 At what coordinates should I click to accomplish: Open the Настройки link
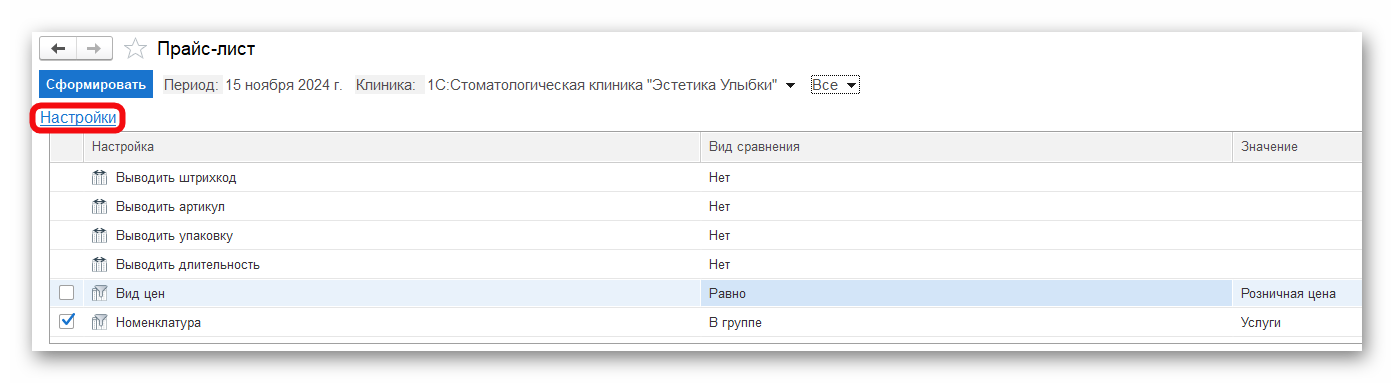click(78, 117)
